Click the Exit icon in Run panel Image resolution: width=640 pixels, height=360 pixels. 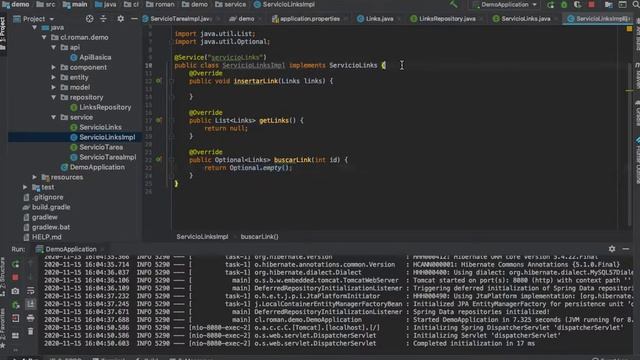point(16,318)
